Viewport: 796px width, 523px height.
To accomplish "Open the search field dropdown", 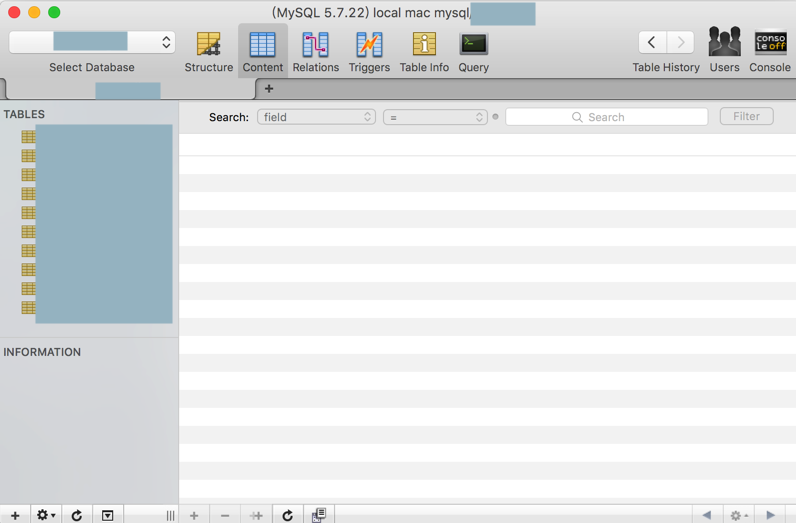I will 316,117.
